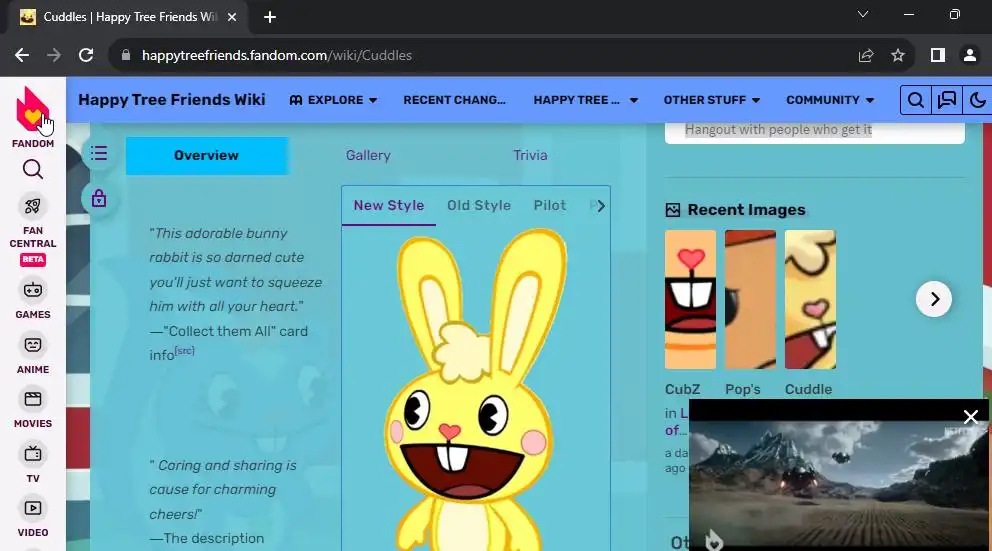992x551 pixels.
Task: Click the page protection lock icon
Action: coord(99,199)
